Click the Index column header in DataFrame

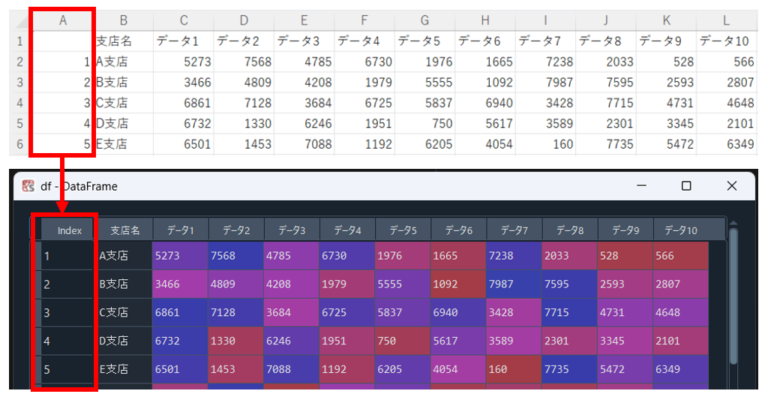(68, 230)
